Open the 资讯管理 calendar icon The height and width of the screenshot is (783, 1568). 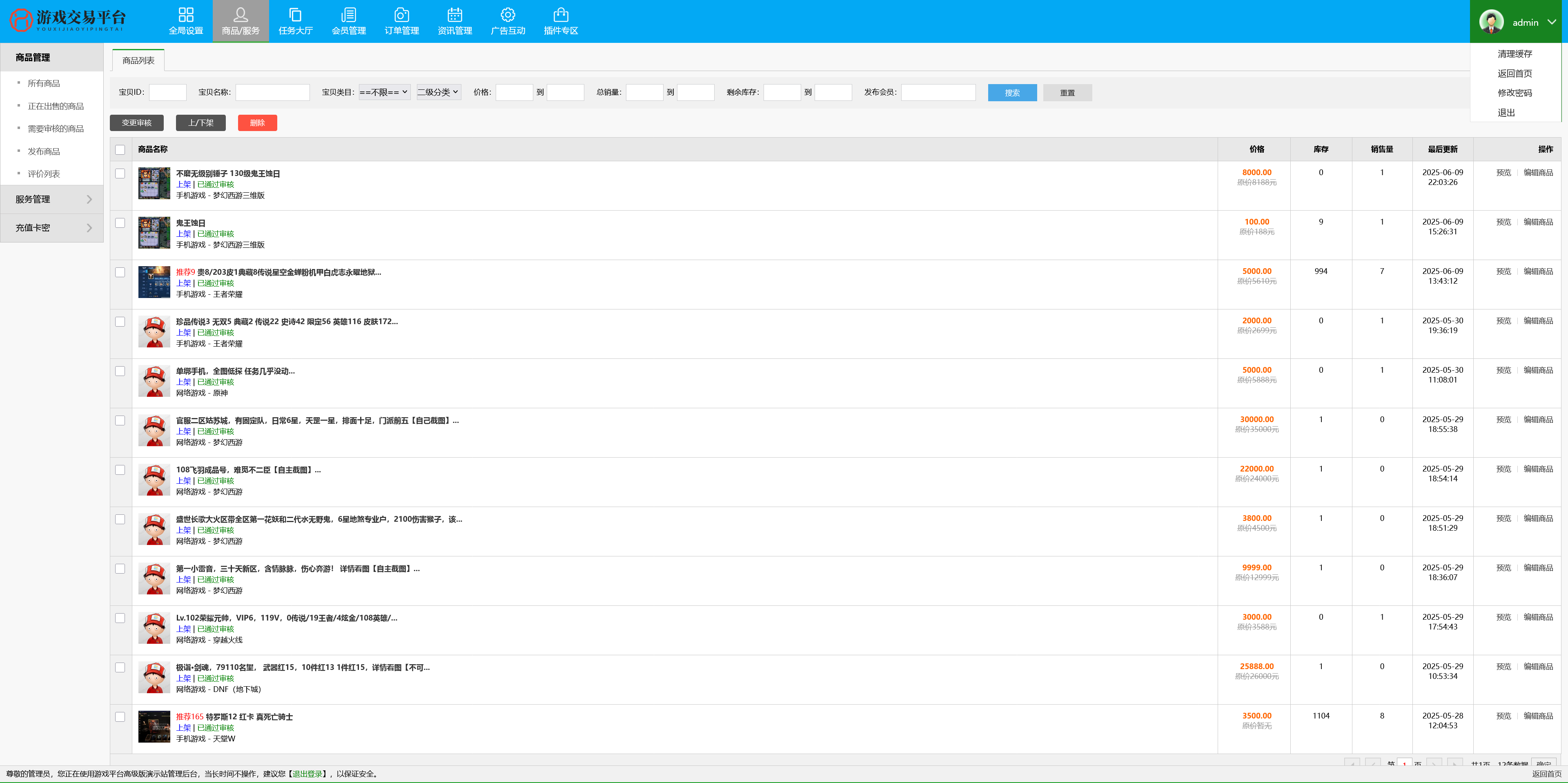pyautogui.click(x=454, y=15)
